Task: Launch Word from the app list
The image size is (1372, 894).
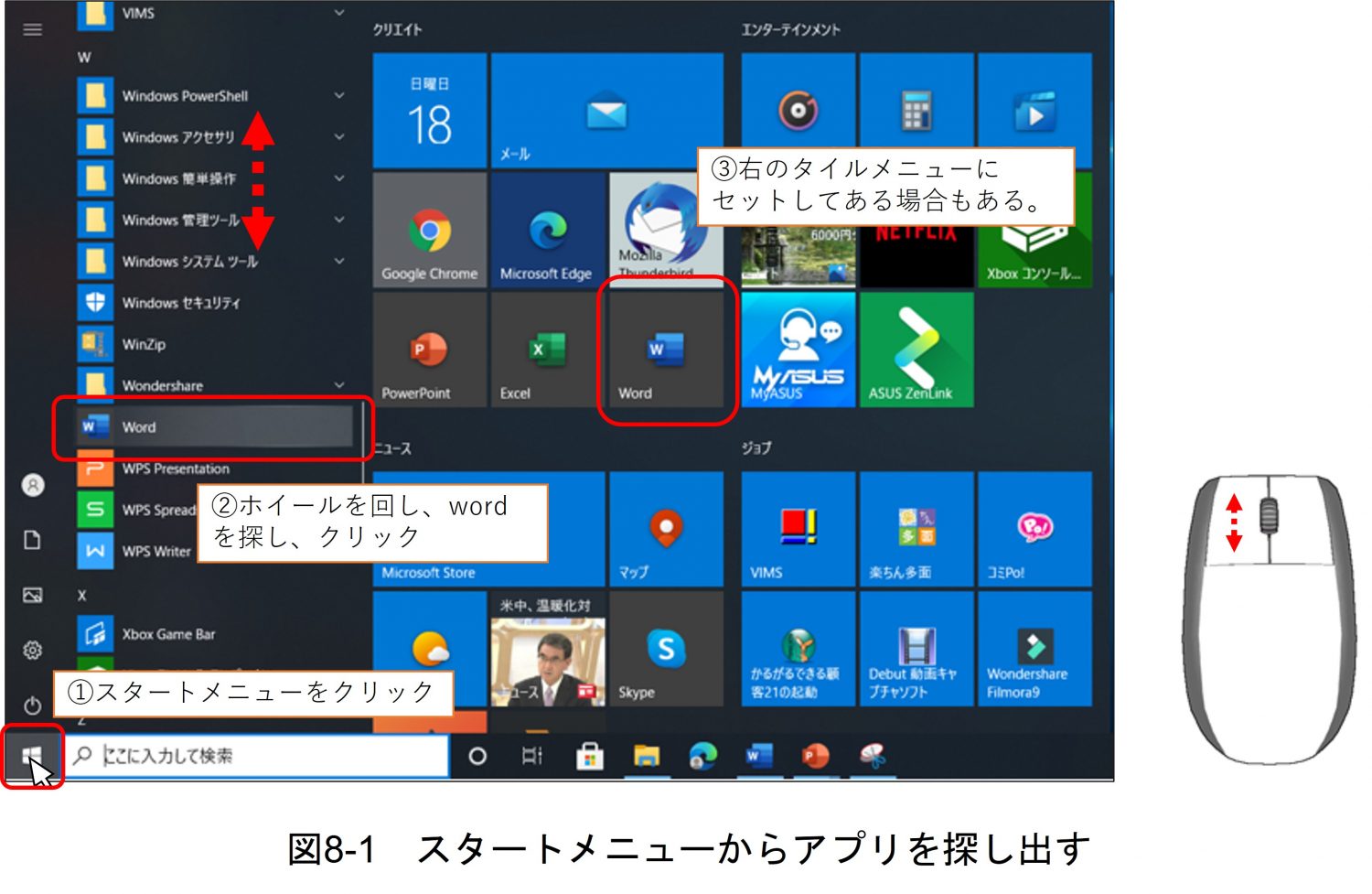Action: click(215, 426)
